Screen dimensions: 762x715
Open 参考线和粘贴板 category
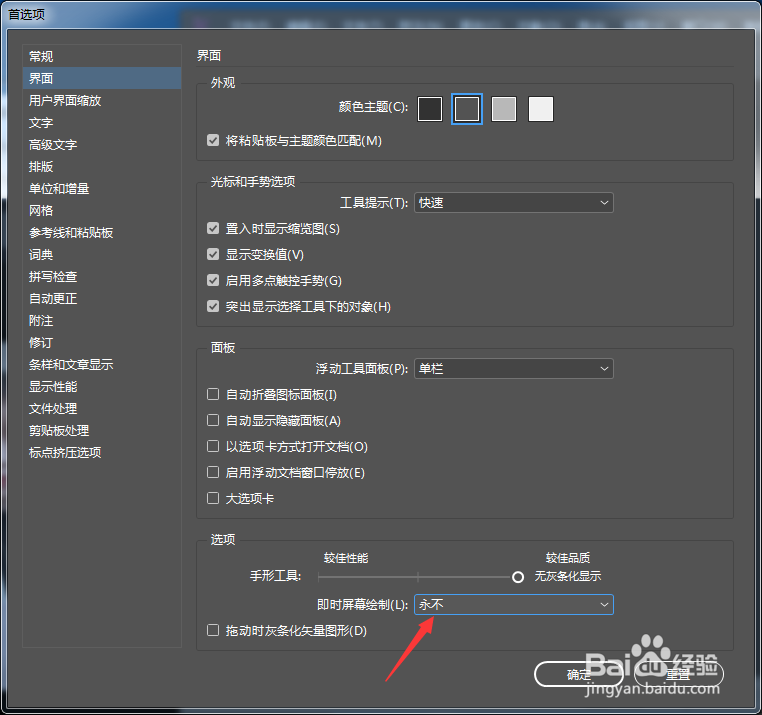click(x=102, y=232)
